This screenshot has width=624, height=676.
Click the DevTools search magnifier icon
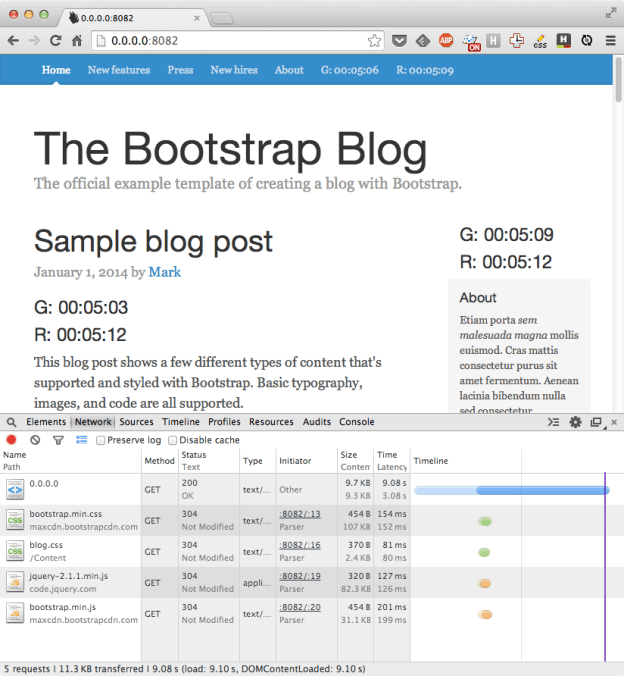[10, 423]
